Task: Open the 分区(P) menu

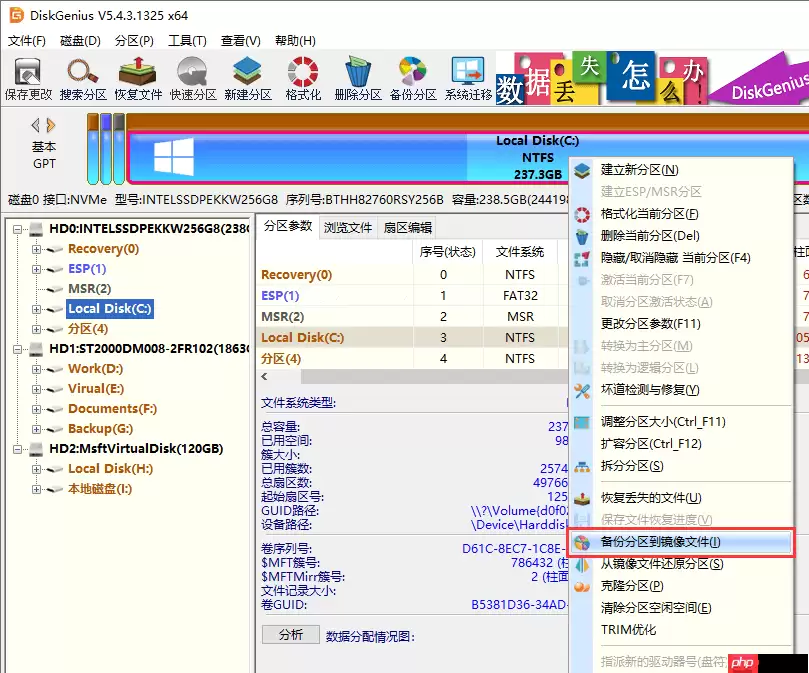Action: [134, 40]
